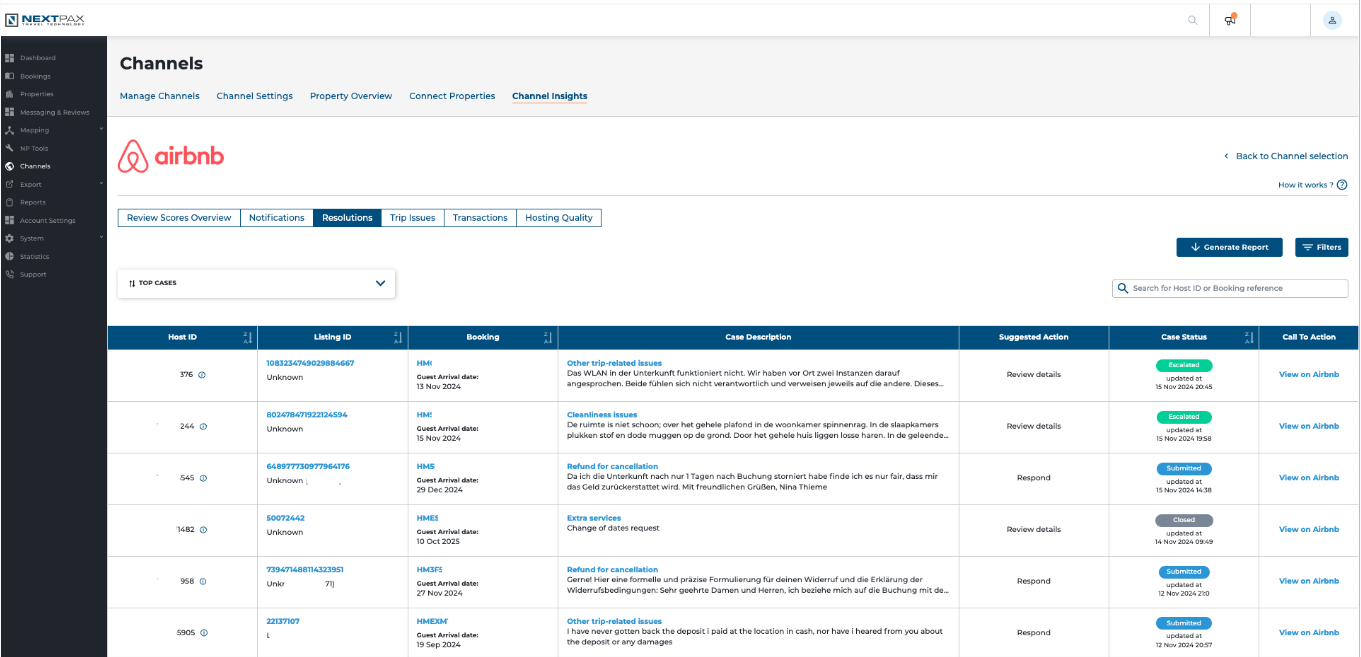Screen dimensions: 1361x657
Task: Click the magnifier icon in top bar
Action: (1192, 20)
